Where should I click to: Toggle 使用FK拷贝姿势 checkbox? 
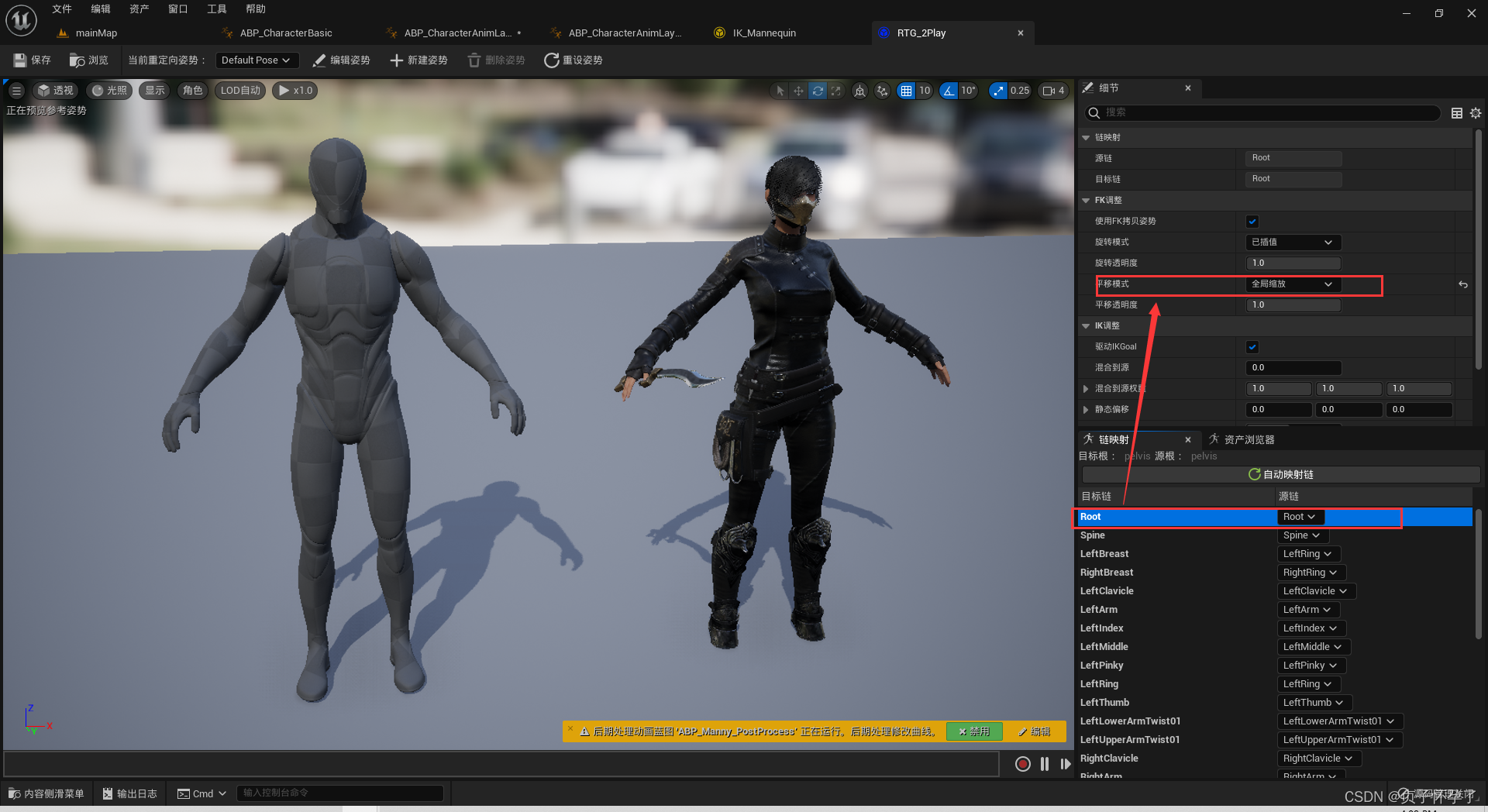[x=1252, y=222]
